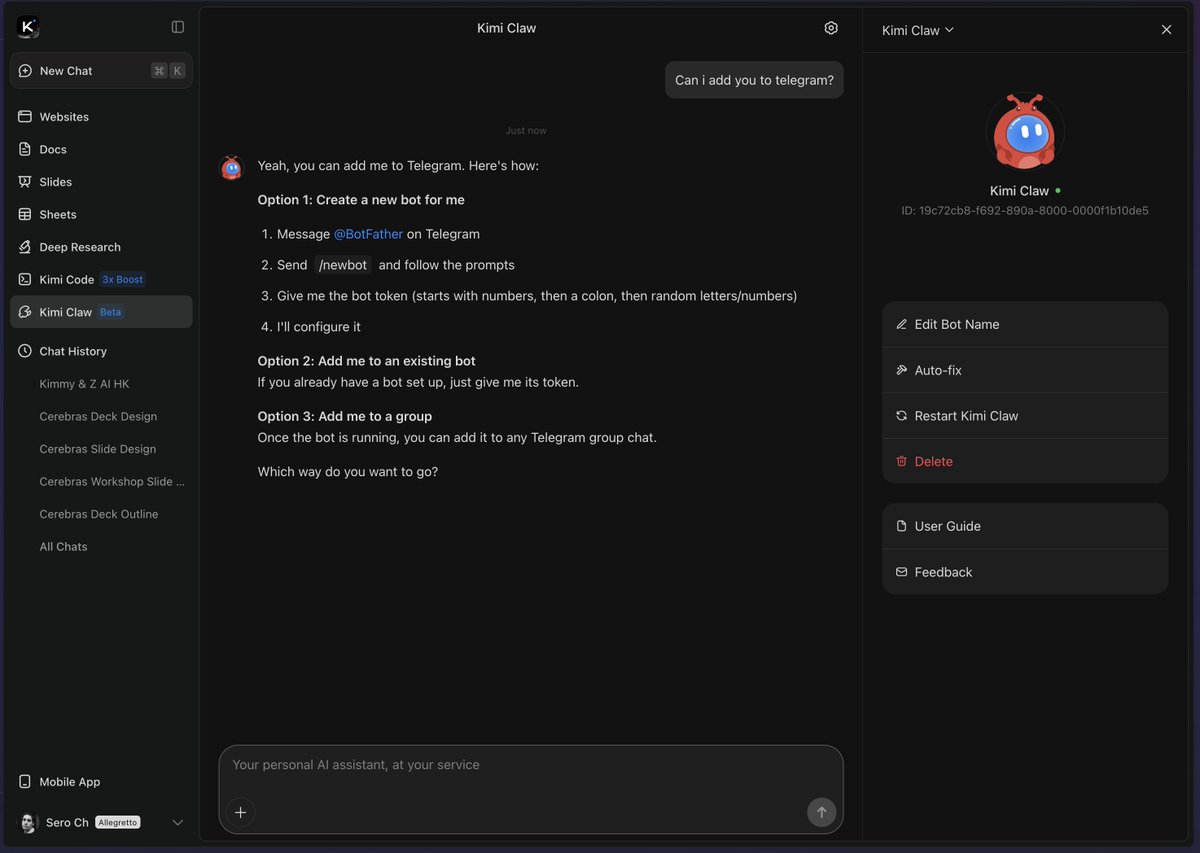Click the Kimi logo icon
Viewport: 1200px width, 853px height.
28,27
